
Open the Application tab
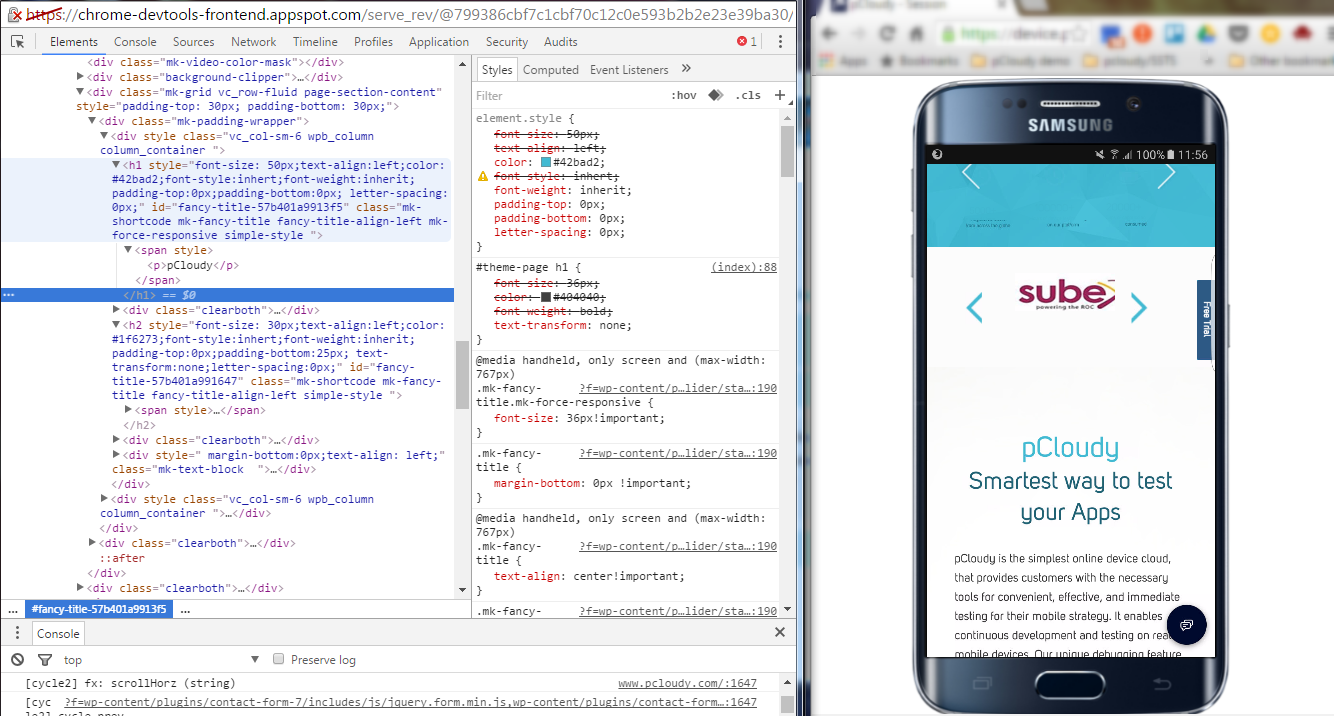point(439,42)
